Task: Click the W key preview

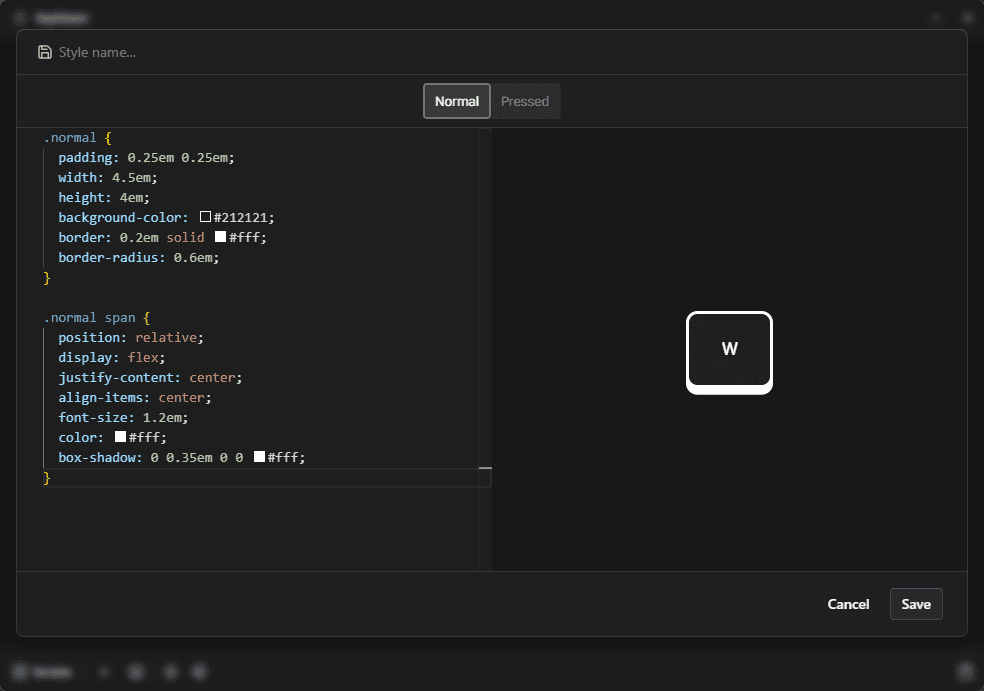Action: click(729, 350)
